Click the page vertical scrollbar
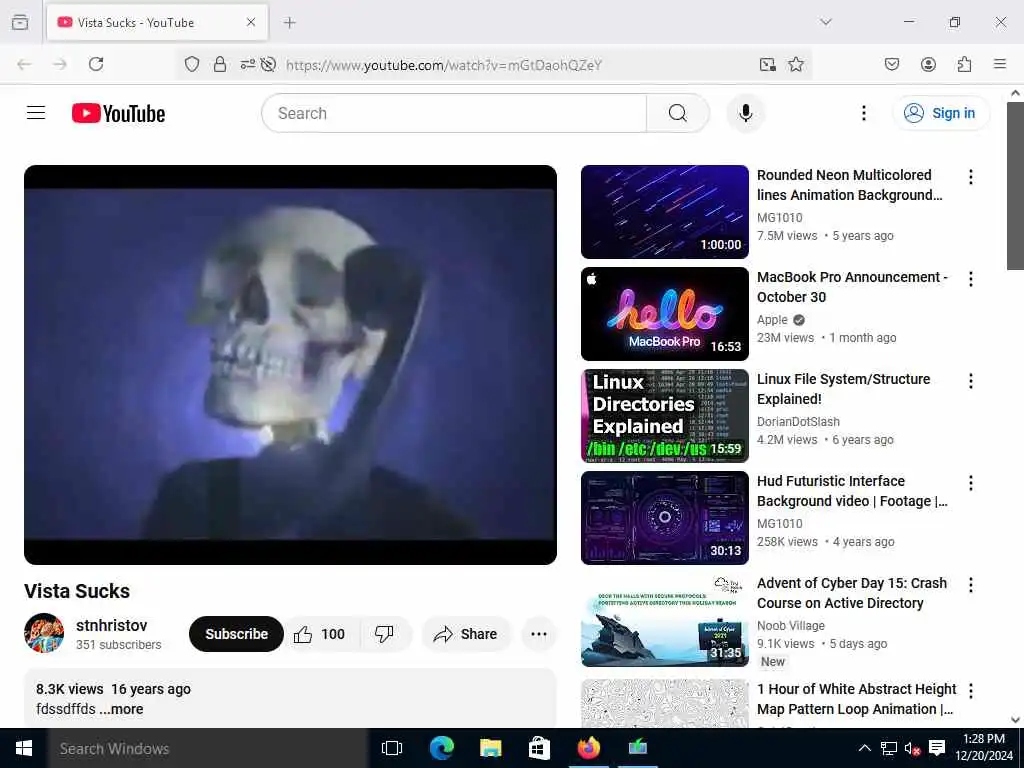 point(1015,186)
